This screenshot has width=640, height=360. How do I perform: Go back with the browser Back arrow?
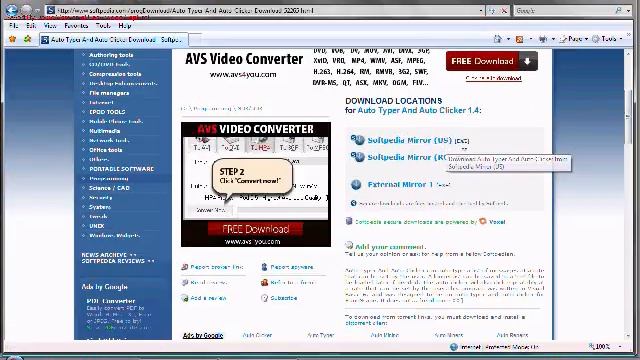(12, 10)
